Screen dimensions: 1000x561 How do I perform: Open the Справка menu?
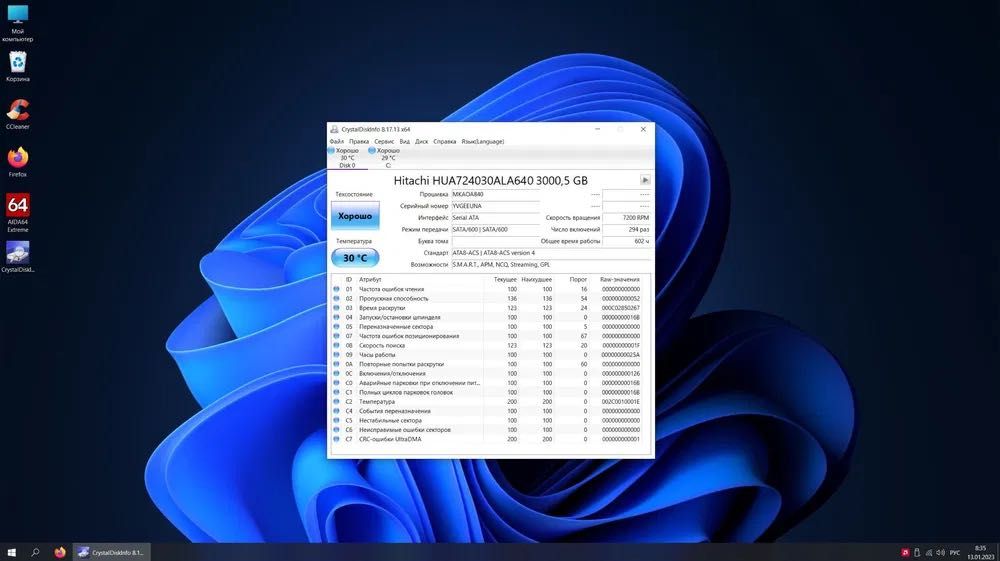[x=445, y=142]
